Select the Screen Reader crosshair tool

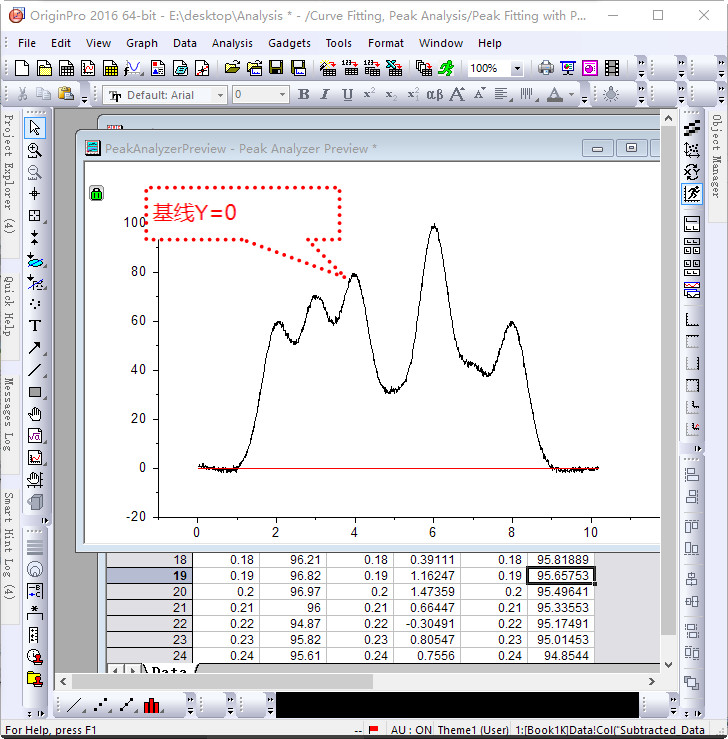[x=34, y=194]
